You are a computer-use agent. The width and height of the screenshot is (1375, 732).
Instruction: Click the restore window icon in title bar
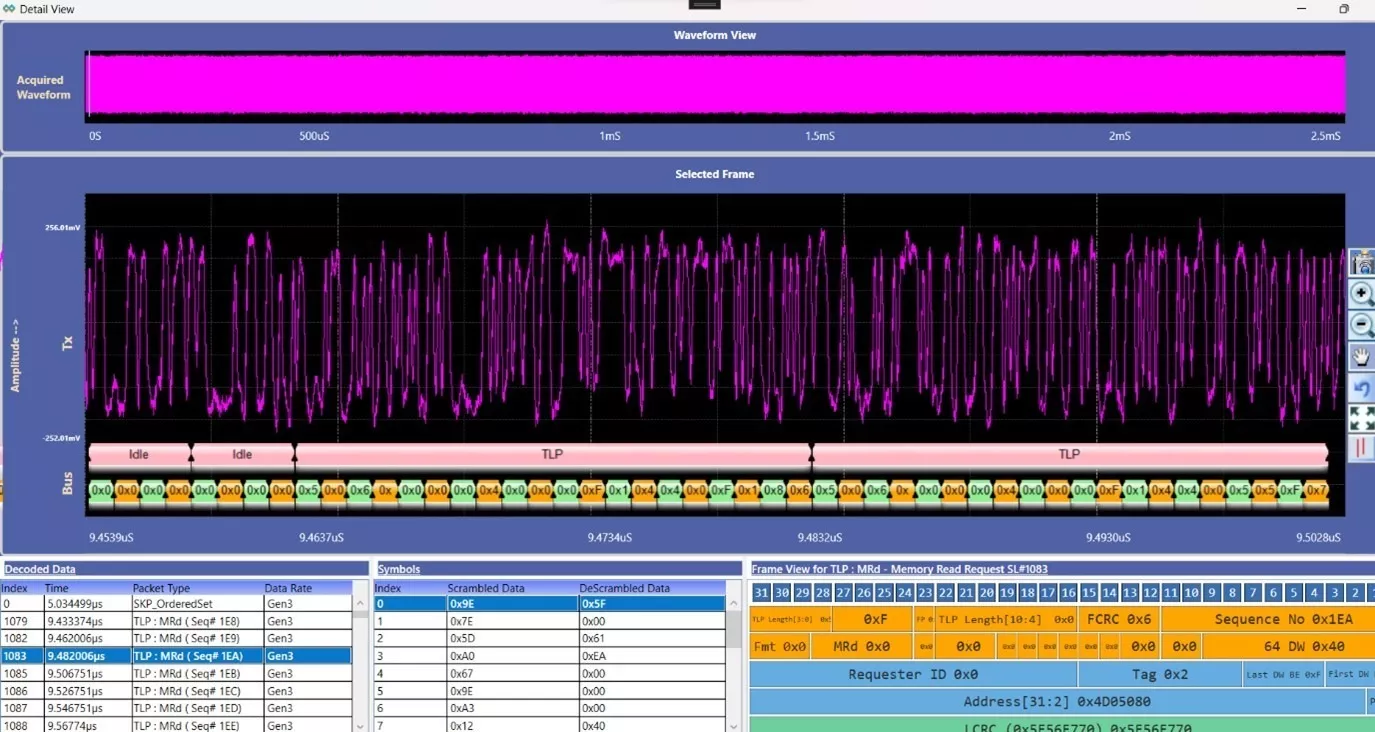pyautogui.click(x=1344, y=9)
